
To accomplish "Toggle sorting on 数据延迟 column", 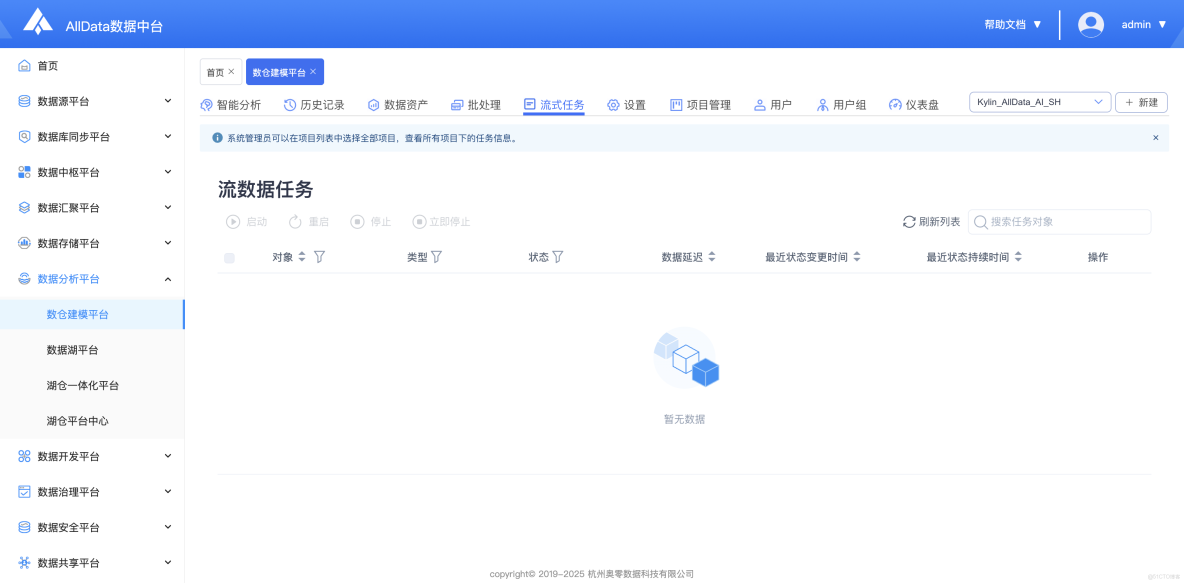I will coord(711,256).
